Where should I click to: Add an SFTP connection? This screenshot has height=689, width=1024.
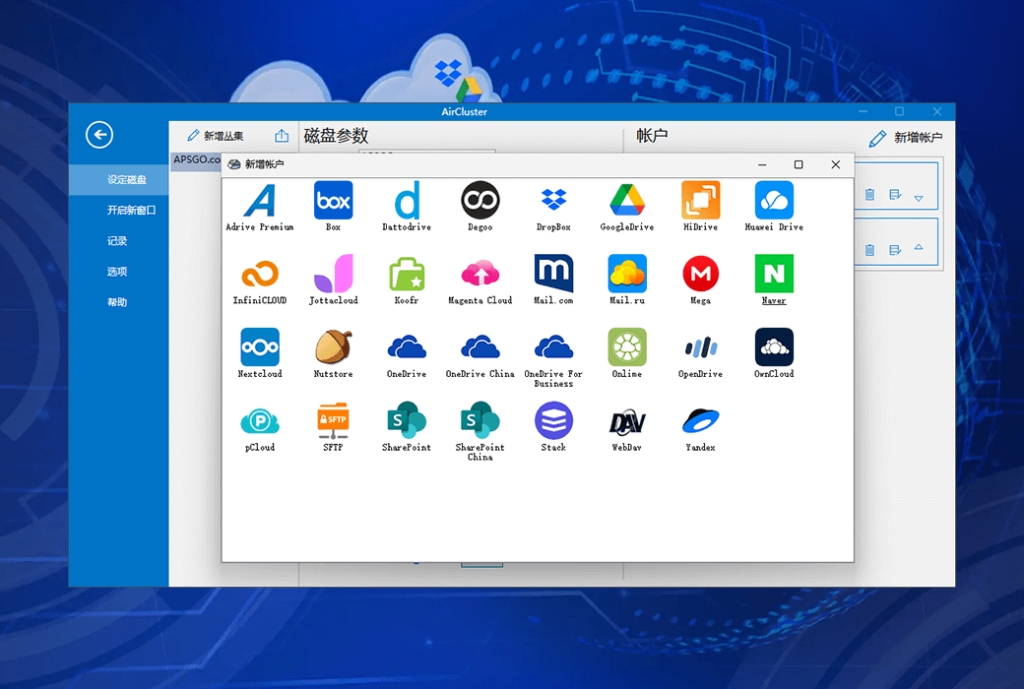pos(333,427)
